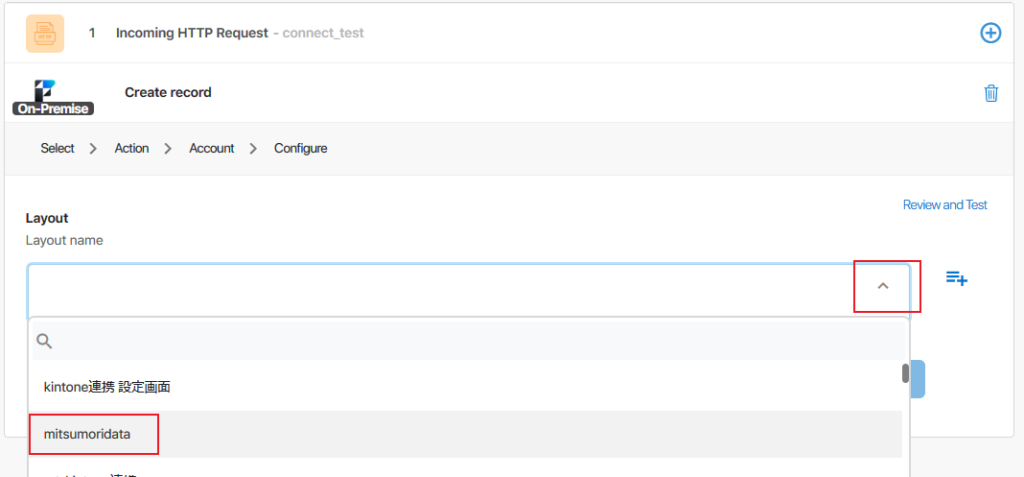Open the Incoming HTTP Request step
This screenshot has width=1024, height=477.
point(192,33)
